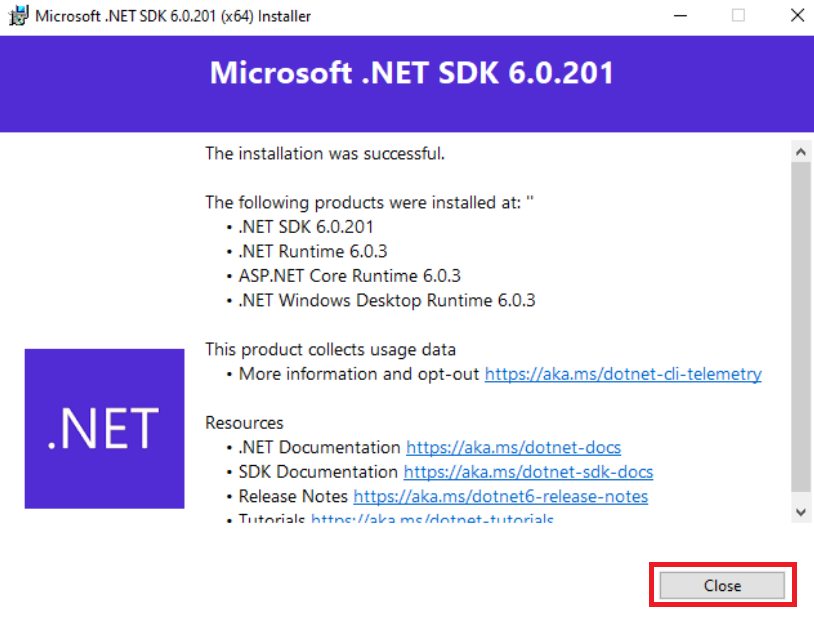Follow the SDK Documentation dotnet-sdk-docs link
This screenshot has height=620, width=814.
coord(528,472)
